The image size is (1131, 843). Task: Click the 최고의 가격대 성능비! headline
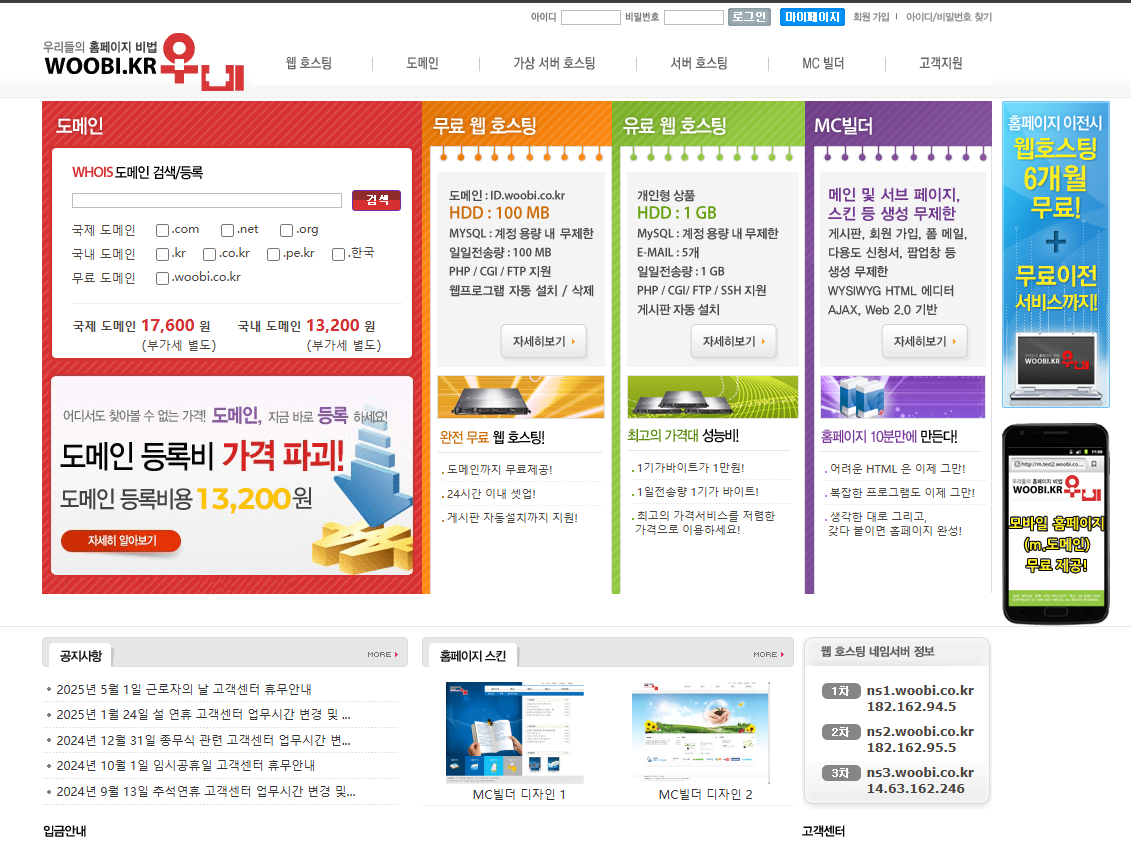[683, 436]
